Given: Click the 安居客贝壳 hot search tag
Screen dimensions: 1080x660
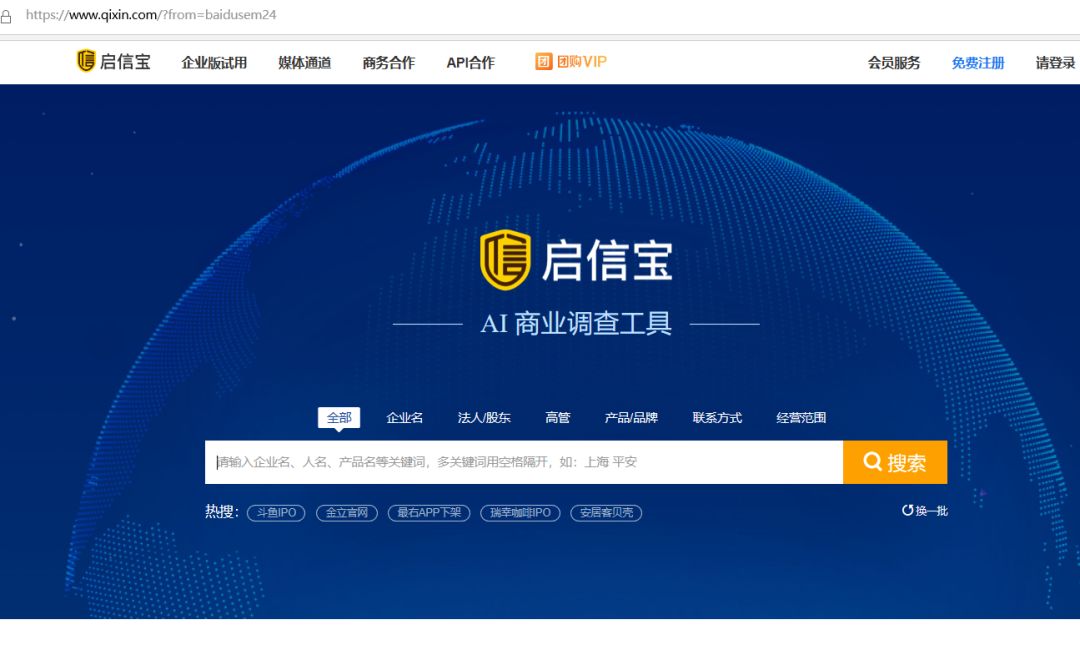Looking at the screenshot, I should 606,513.
